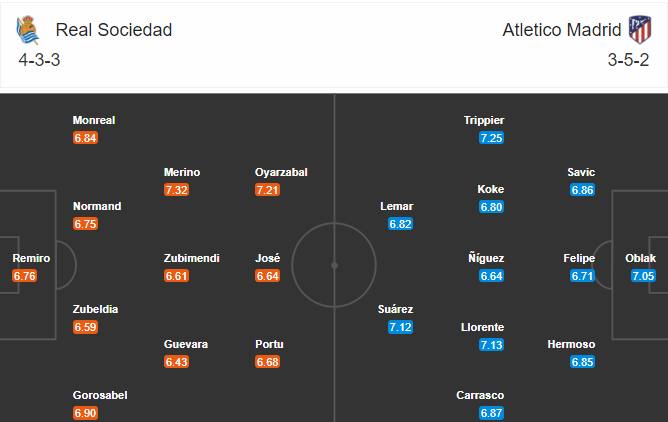Select Guevara's 6.43 rating badge
668x422 pixels.
point(176,362)
